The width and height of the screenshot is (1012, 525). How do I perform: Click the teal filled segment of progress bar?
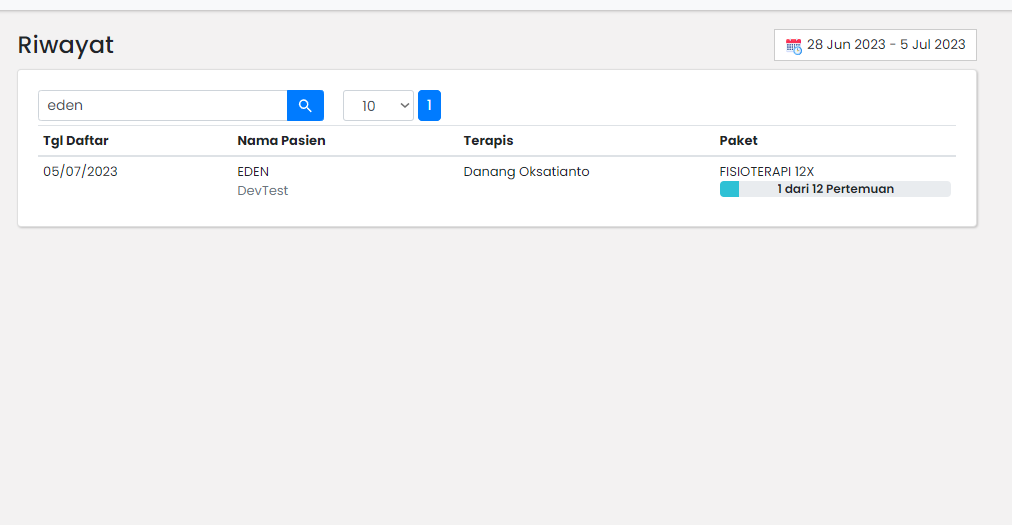tap(729, 189)
